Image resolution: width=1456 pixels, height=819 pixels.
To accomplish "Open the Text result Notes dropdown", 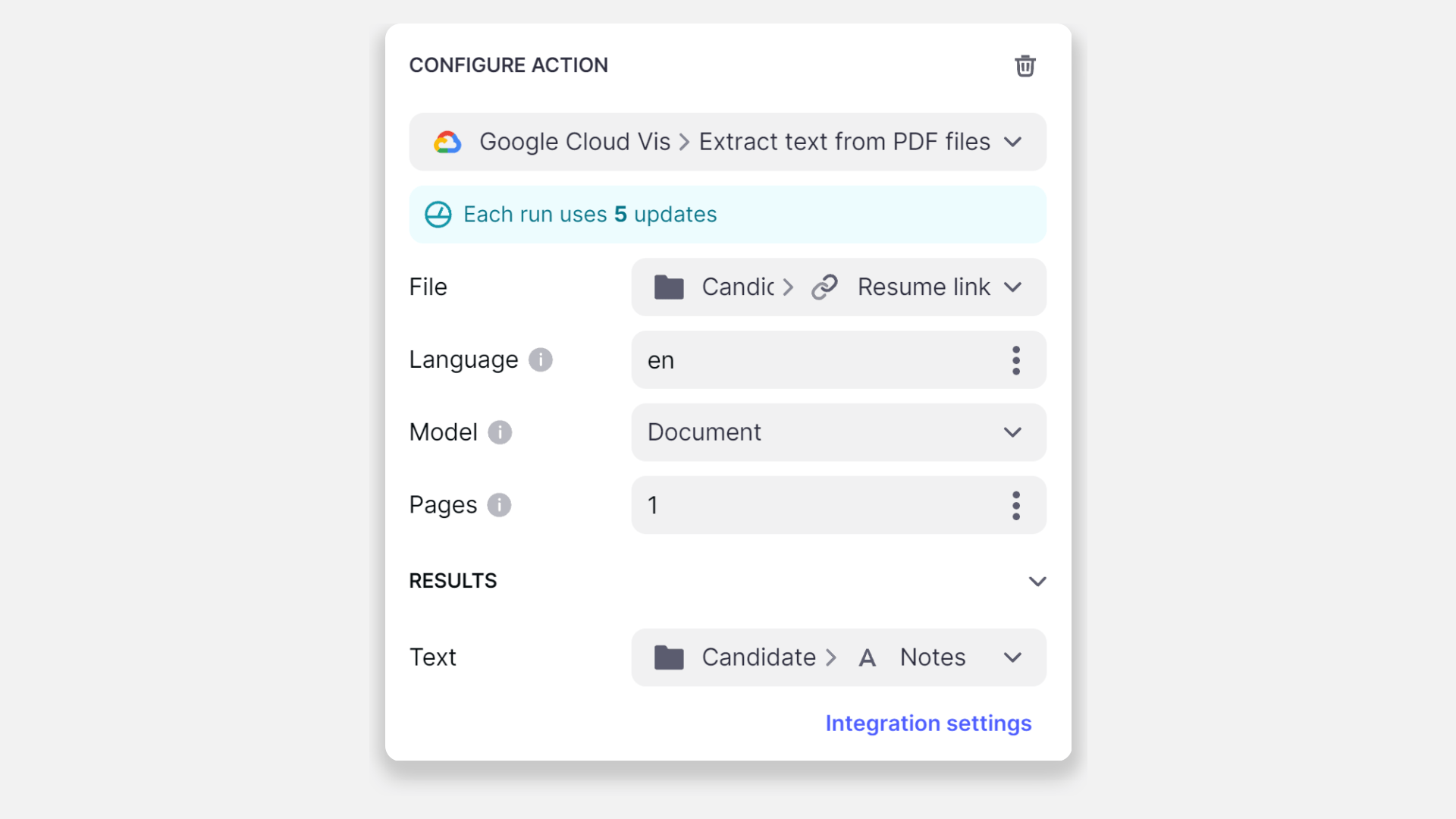I will 1012,657.
